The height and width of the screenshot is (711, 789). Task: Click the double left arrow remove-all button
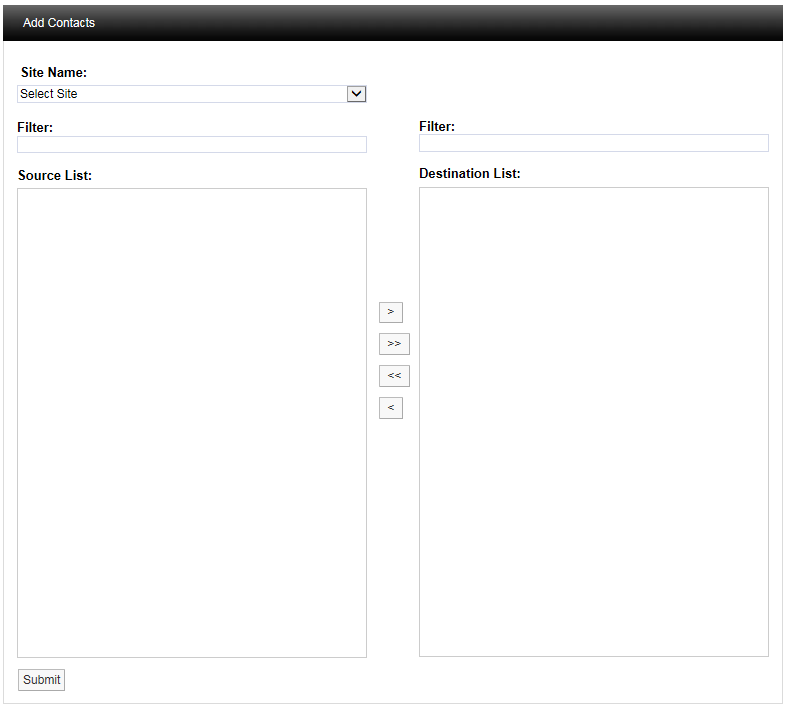coord(394,376)
